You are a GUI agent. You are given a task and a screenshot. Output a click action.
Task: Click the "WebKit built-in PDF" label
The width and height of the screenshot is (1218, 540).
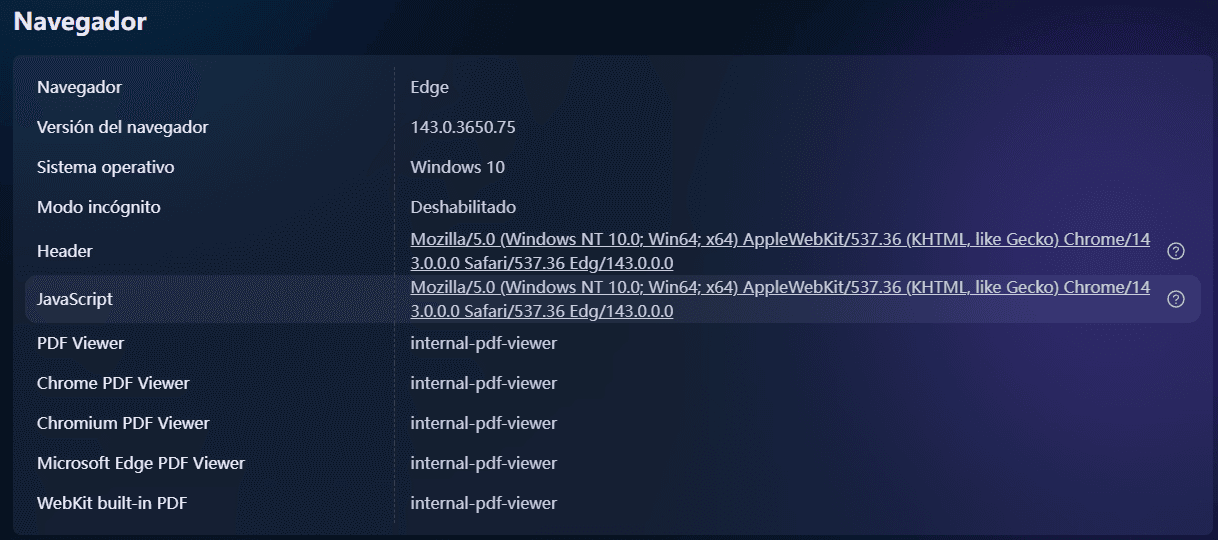[112, 503]
